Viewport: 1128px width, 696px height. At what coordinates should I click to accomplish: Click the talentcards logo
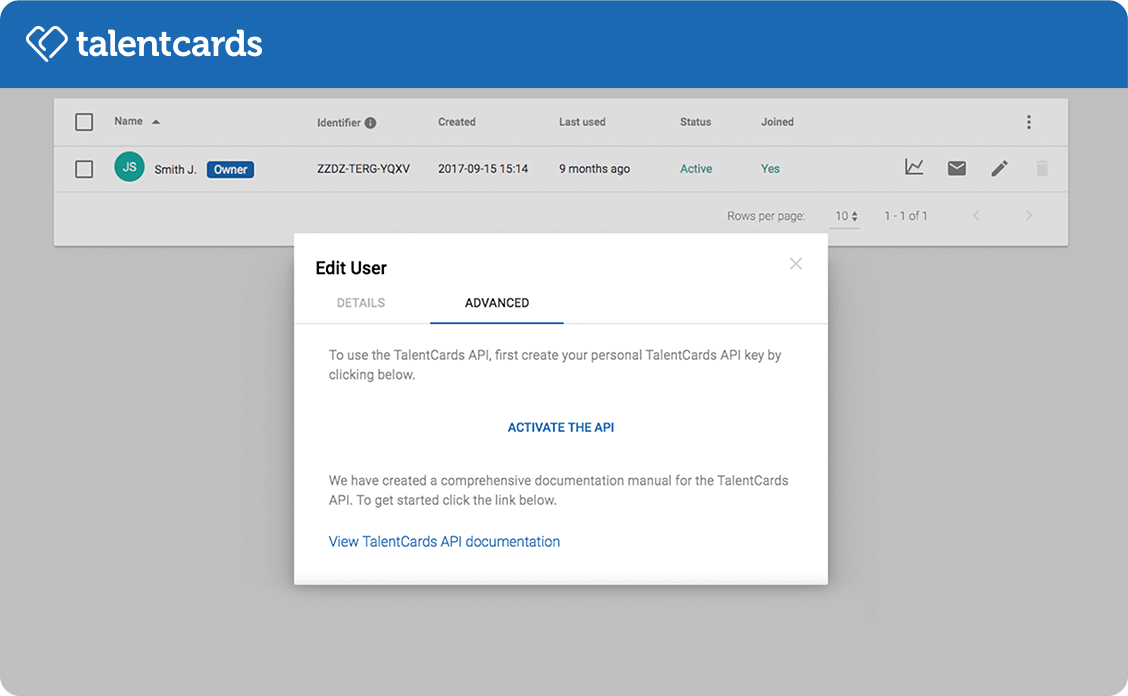144,43
